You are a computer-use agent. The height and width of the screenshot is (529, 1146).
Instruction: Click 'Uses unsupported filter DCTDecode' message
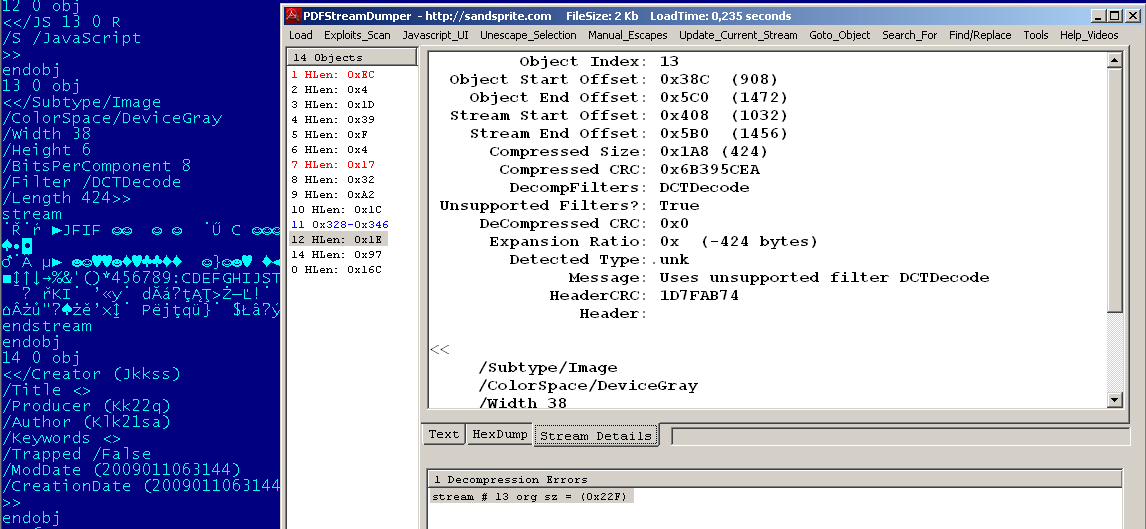(824, 278)
